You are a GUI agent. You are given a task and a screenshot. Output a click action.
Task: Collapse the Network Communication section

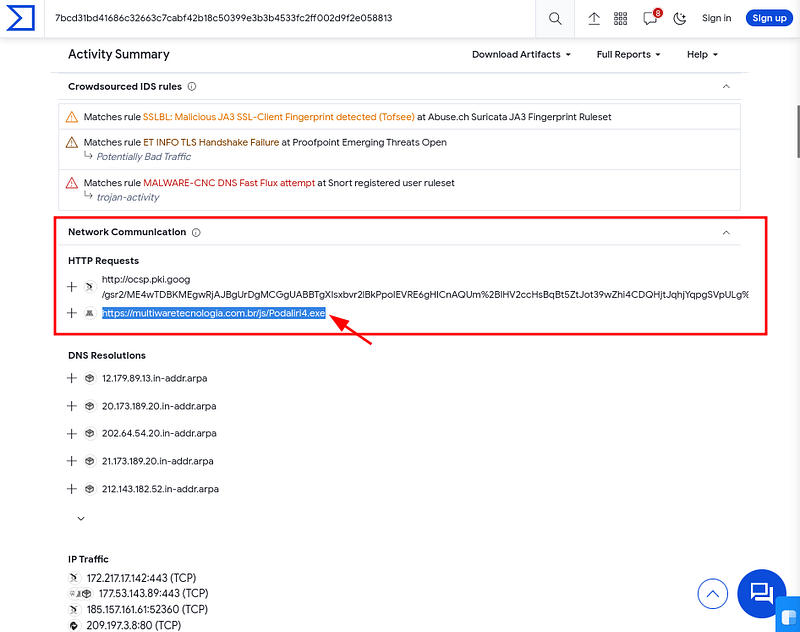point(726,233)
